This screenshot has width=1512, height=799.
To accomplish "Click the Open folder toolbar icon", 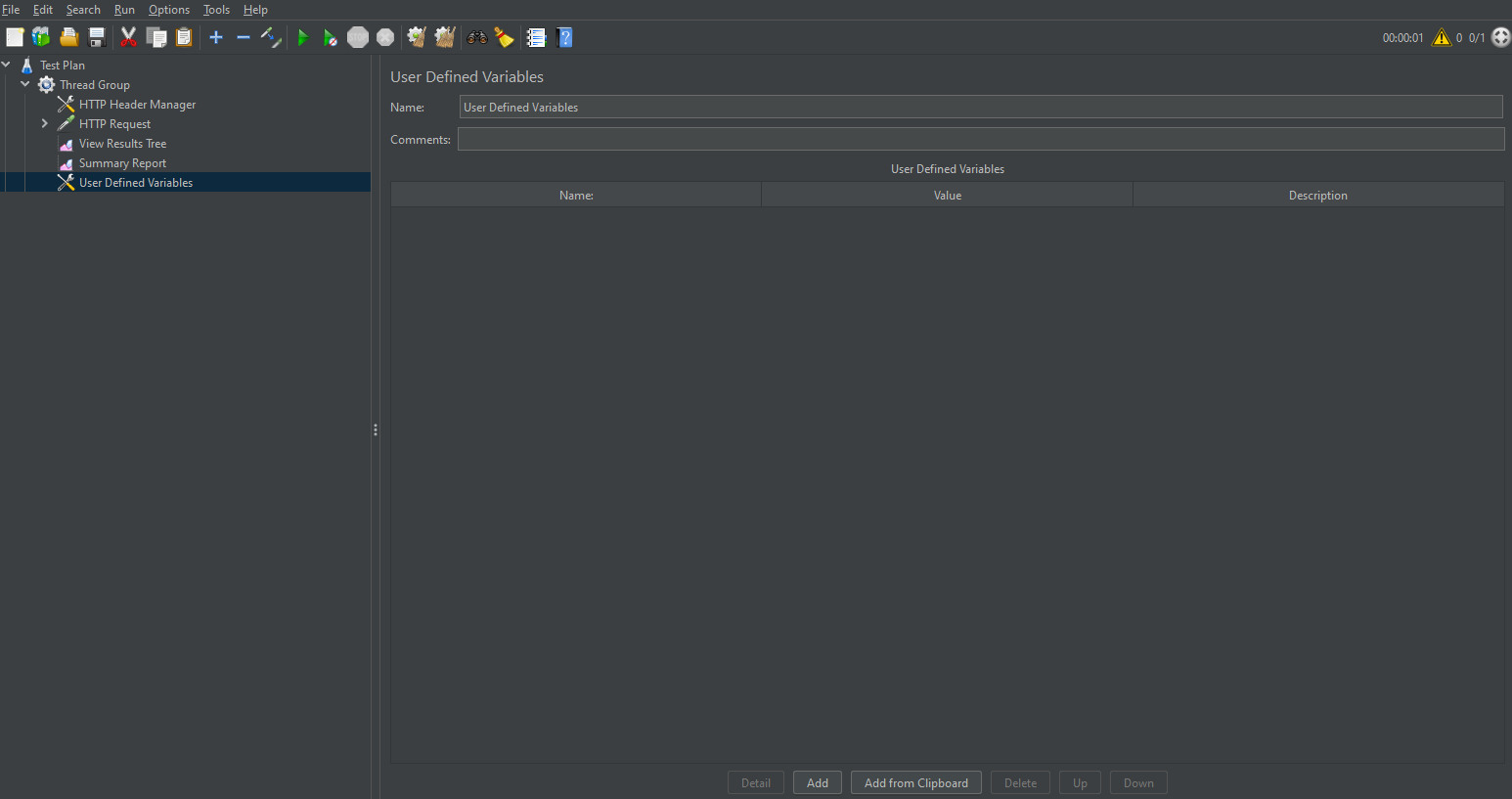I will [x=68, y=37].
